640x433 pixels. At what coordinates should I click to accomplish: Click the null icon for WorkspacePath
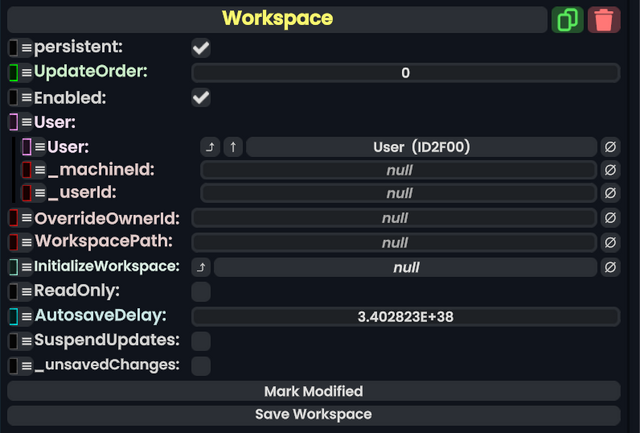point(610,243)
